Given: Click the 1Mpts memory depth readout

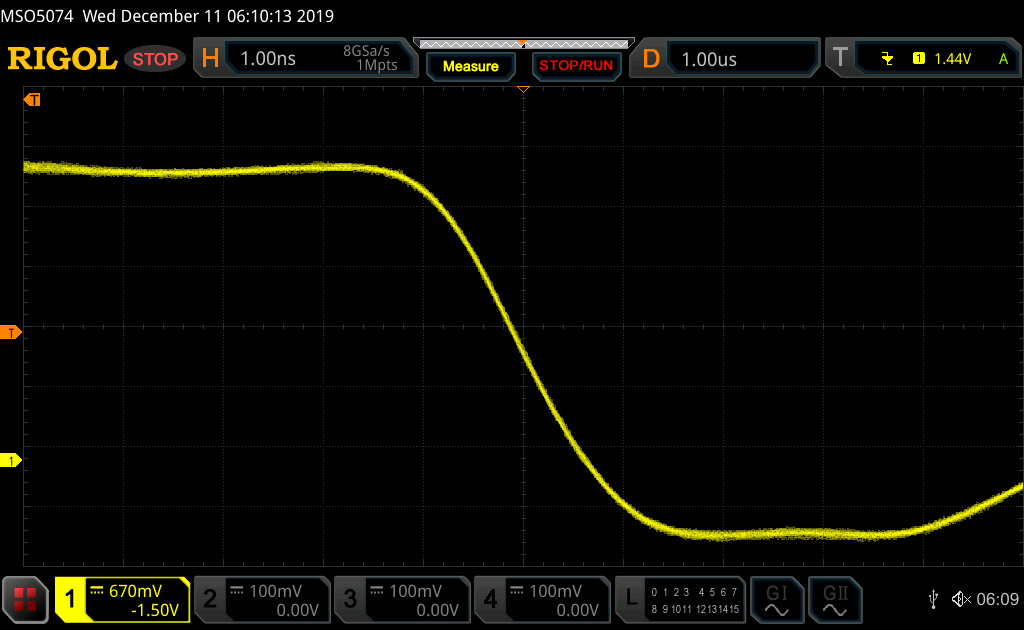Looking at the screenshot, I should 377,65.
